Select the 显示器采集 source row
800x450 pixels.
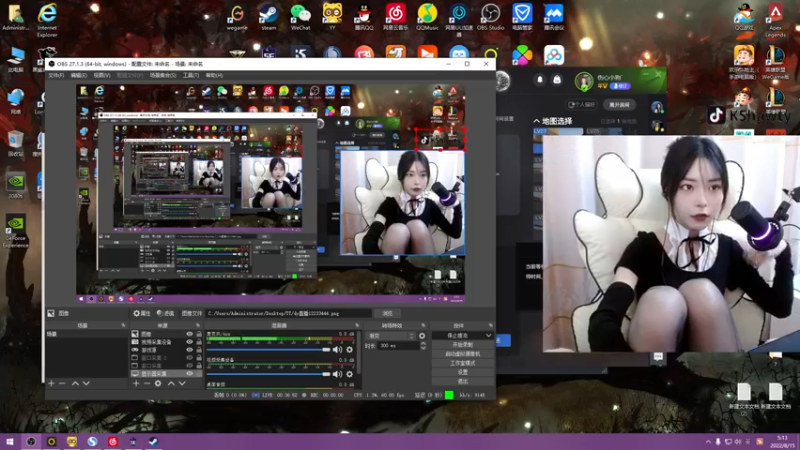click(x=166, y=373)
